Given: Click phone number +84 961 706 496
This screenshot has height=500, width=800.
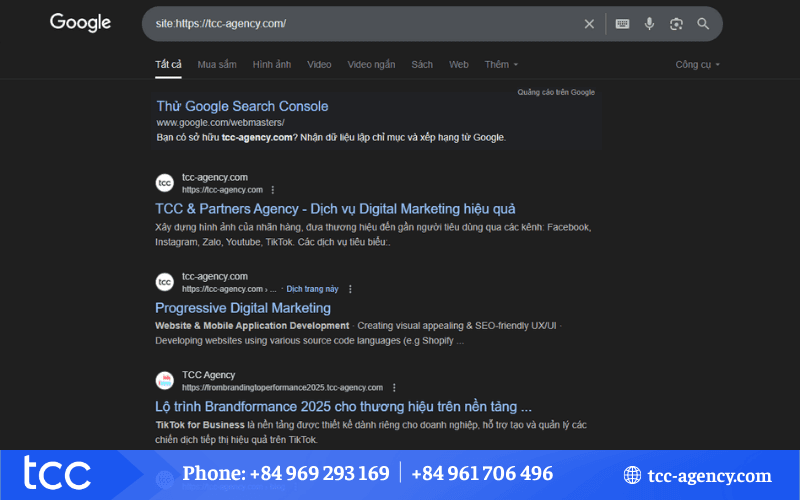Looking at the screenshot, I should click(x=482, y=473).
